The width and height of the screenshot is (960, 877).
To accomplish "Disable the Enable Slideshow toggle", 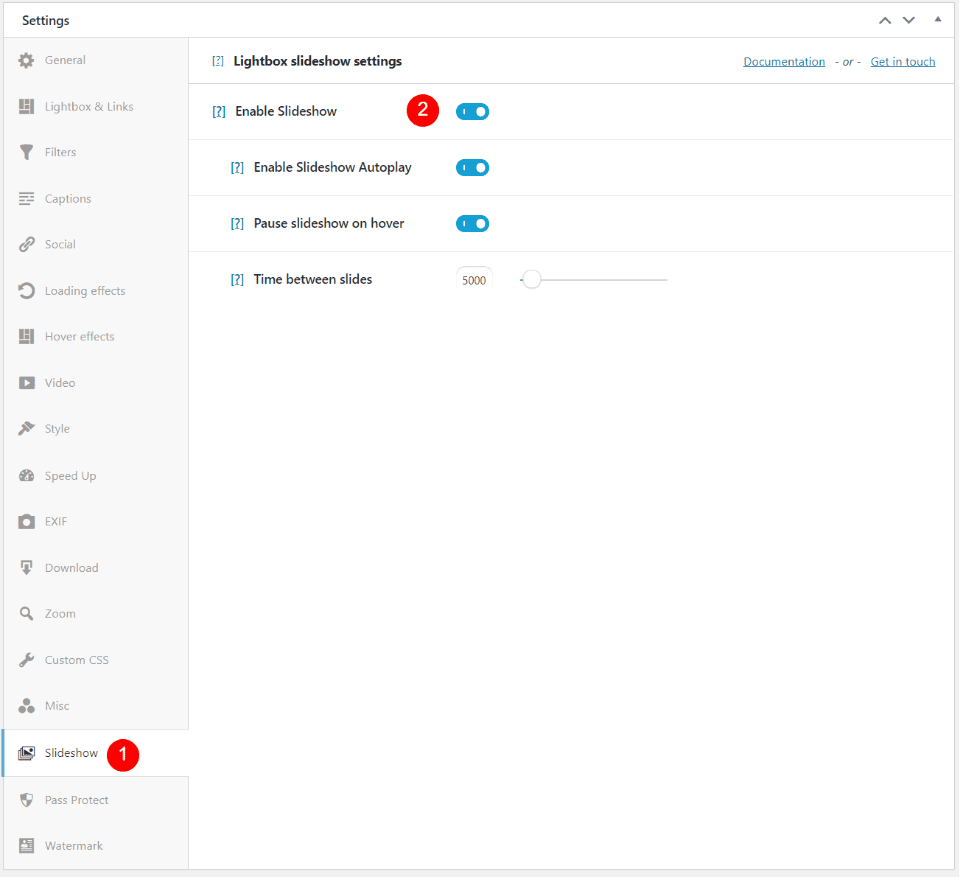I will point(472,112).
